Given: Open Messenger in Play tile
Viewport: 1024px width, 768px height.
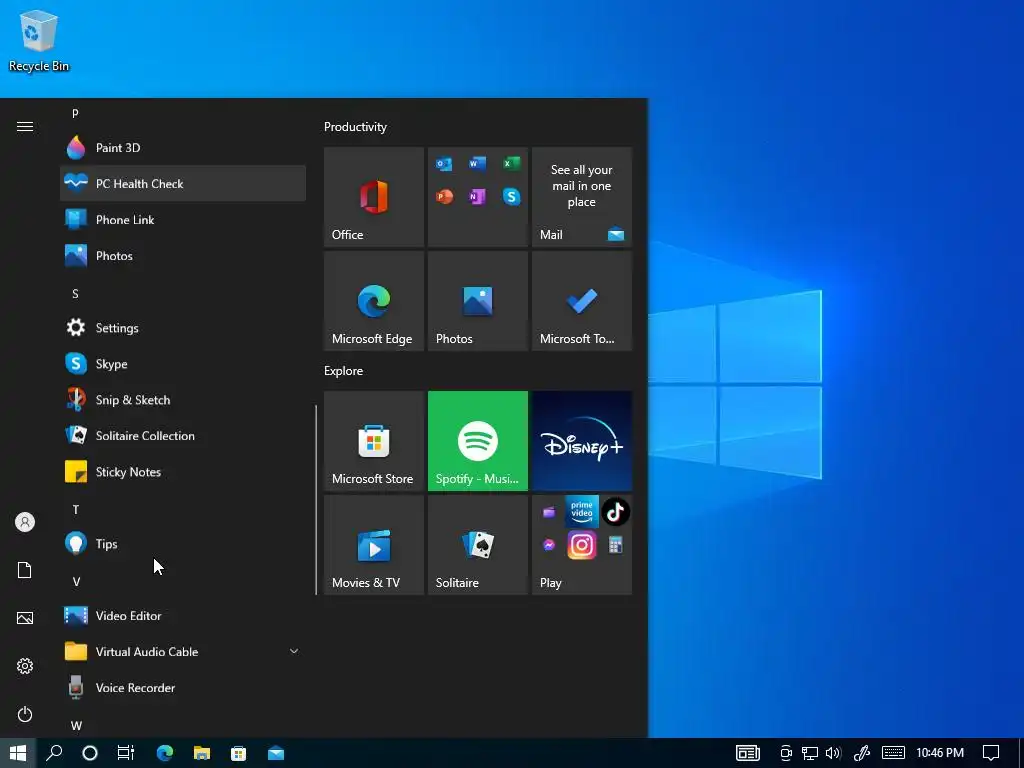Looking at the screenshot, I should [x=549, y=545].
